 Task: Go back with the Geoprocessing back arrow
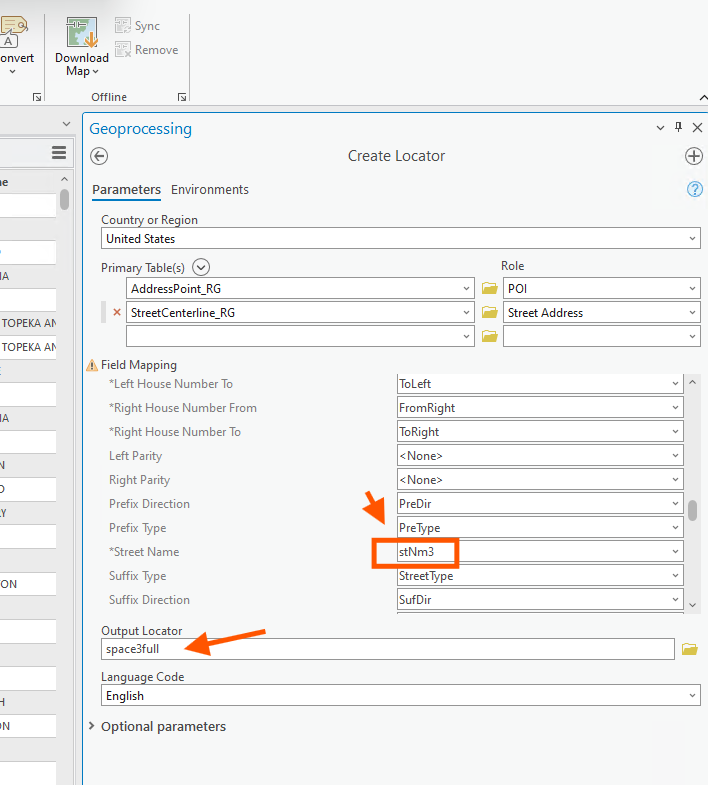pos(99,156)
